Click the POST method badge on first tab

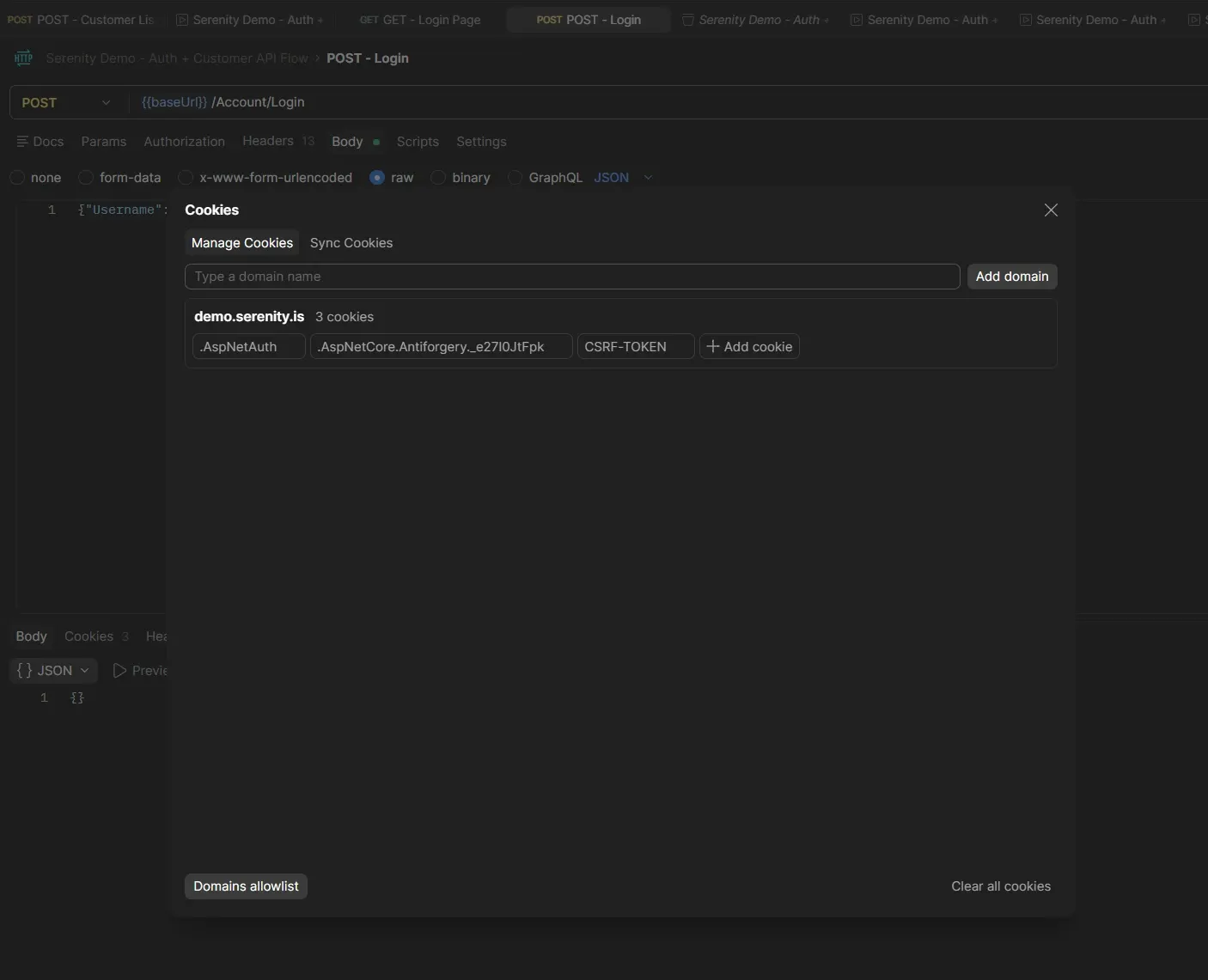tap(20, 20)
